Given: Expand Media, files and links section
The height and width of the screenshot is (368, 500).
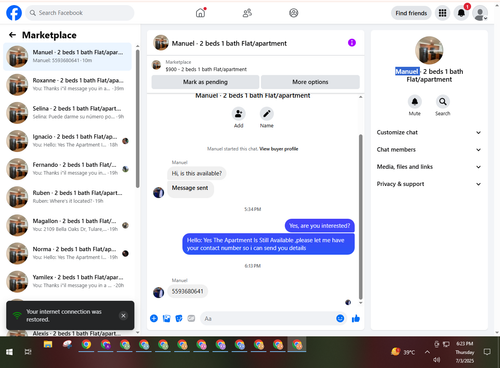Looking at the screenshot, I should (429, 167).
